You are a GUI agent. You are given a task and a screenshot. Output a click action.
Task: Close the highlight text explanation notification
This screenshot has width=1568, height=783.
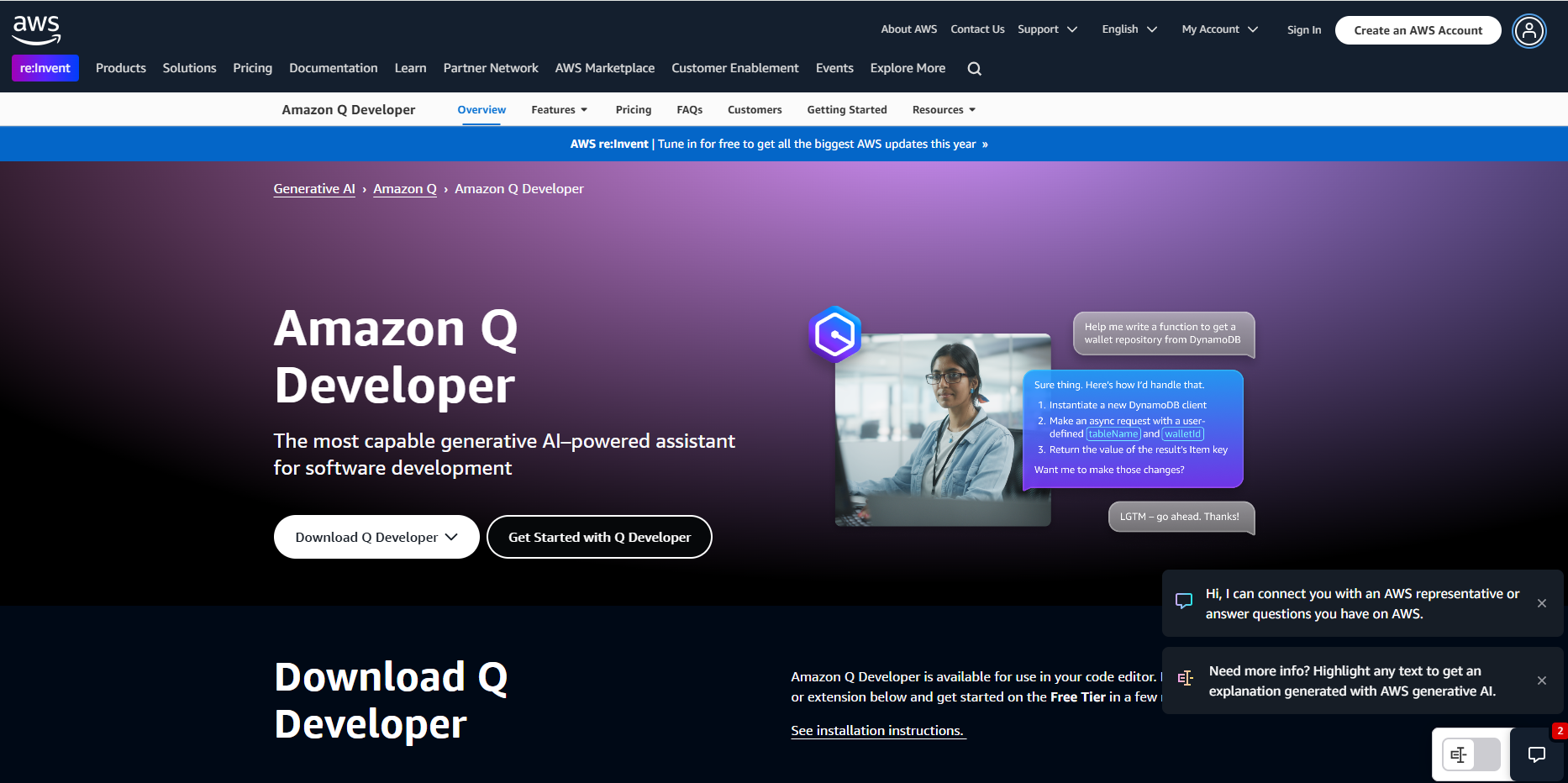coord(1542,681)
